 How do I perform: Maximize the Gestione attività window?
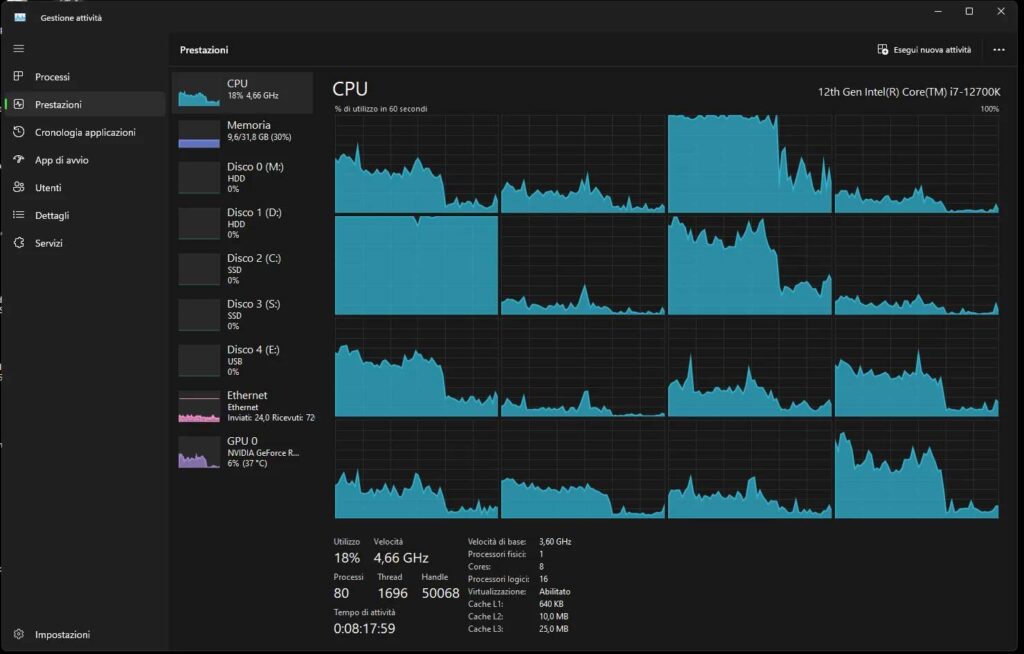coord(969,11)
